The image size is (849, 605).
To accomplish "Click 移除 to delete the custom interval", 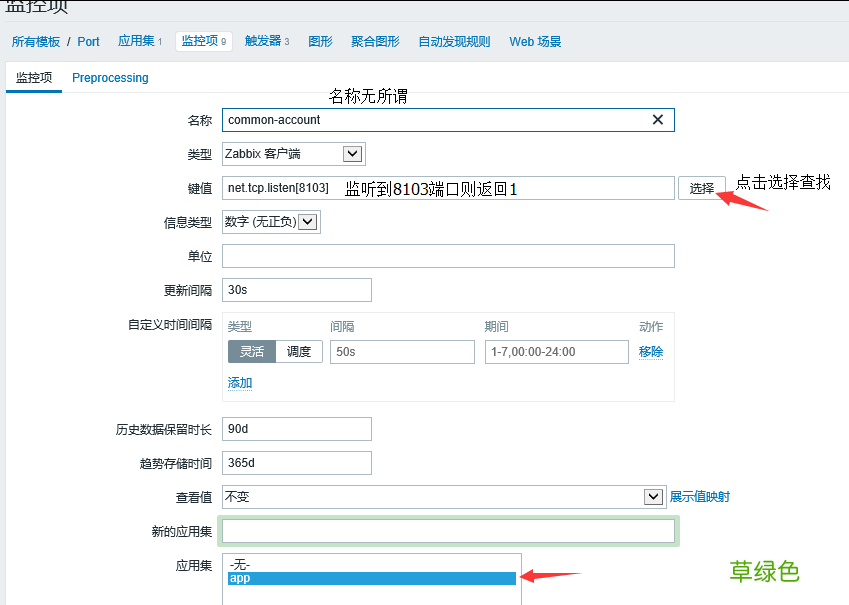I will (651, 351).
